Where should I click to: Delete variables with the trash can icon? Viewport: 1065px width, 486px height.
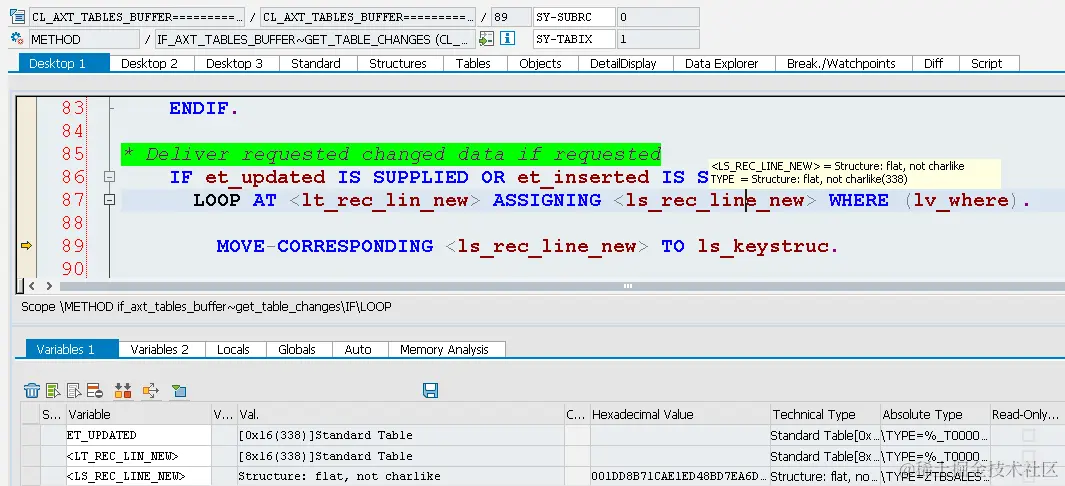32,390
